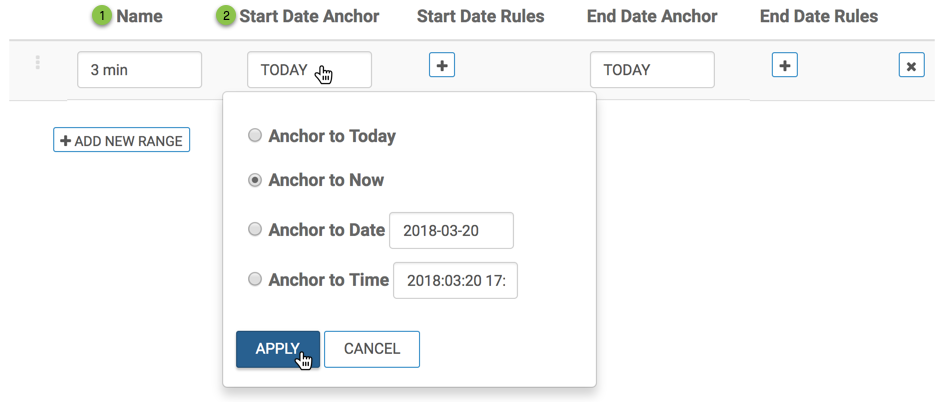Select the Anchor to Now radio button
Image resolution: width=944 pixels, height=402 pixels.
[x=256, y=181]
